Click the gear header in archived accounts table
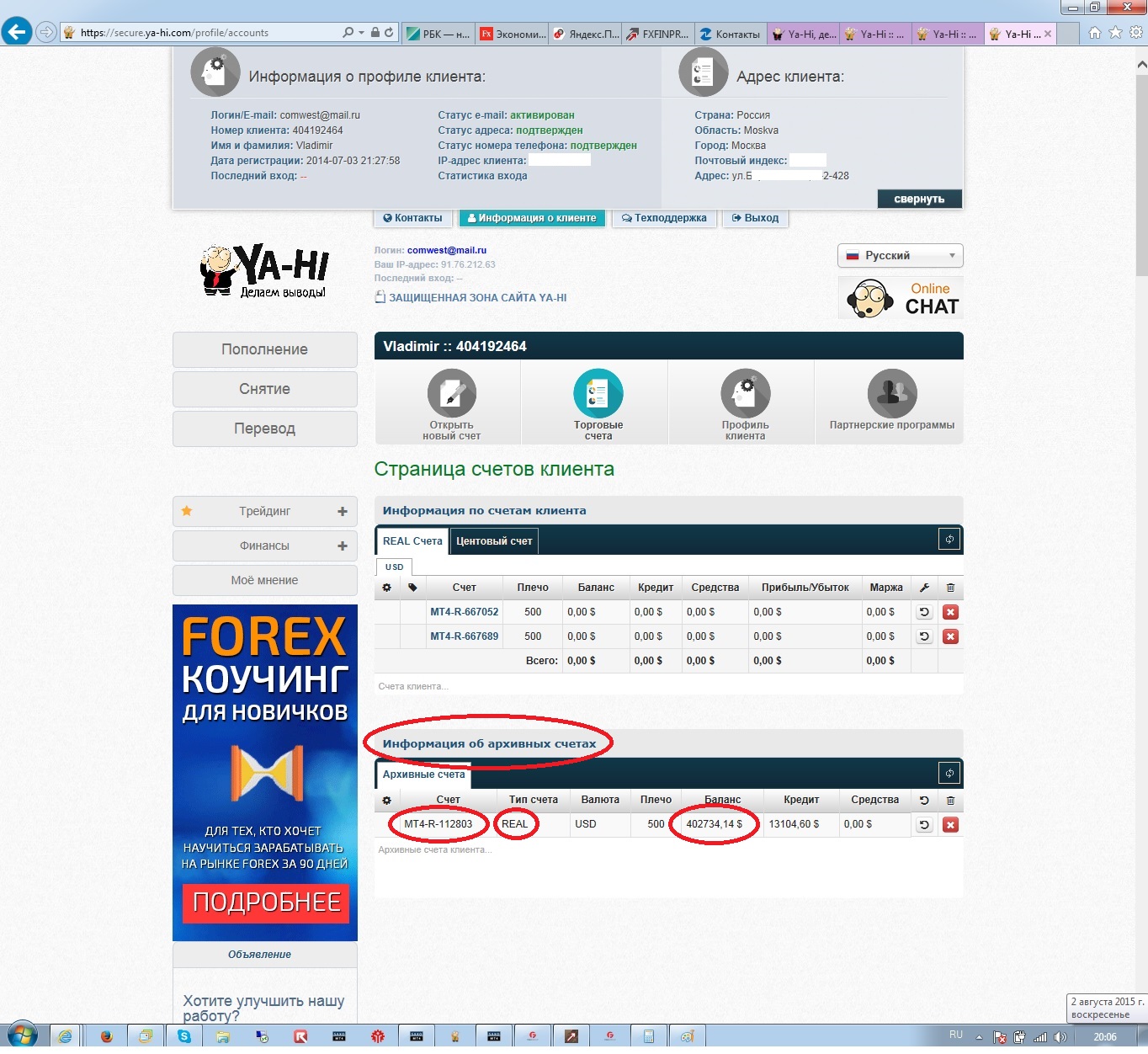 click(386, 801)
